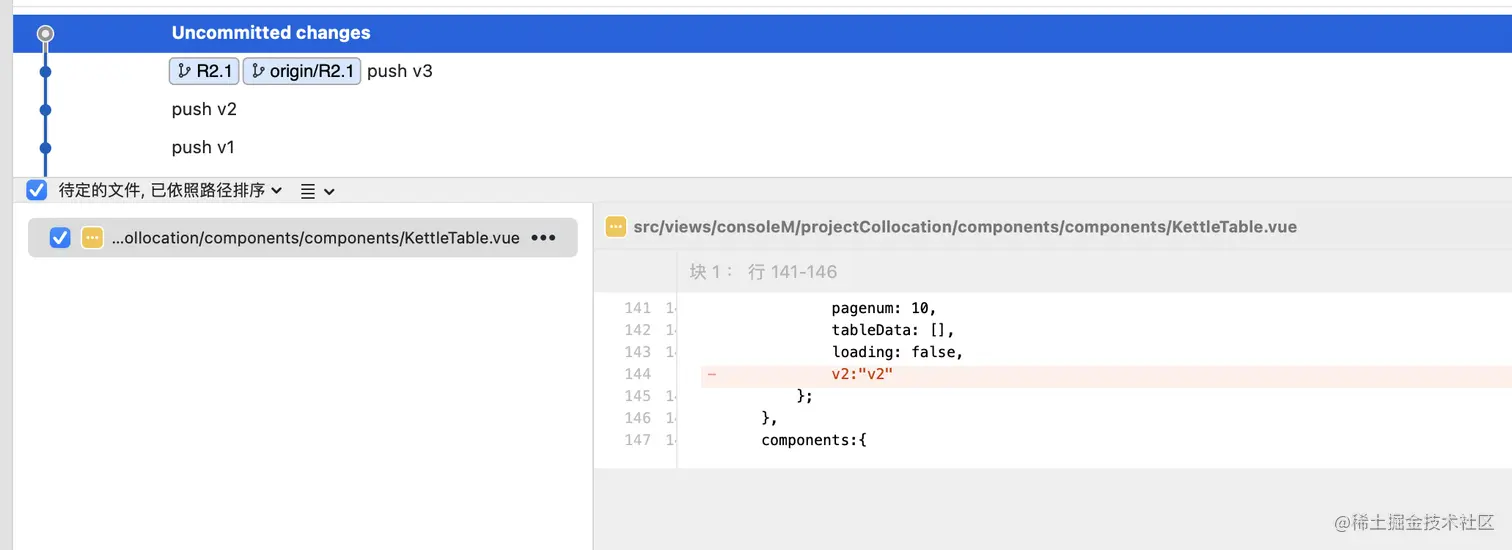Select the push v2 commit
The image size is (1512, 550).
pyautogui.click(x=204, y=109)
